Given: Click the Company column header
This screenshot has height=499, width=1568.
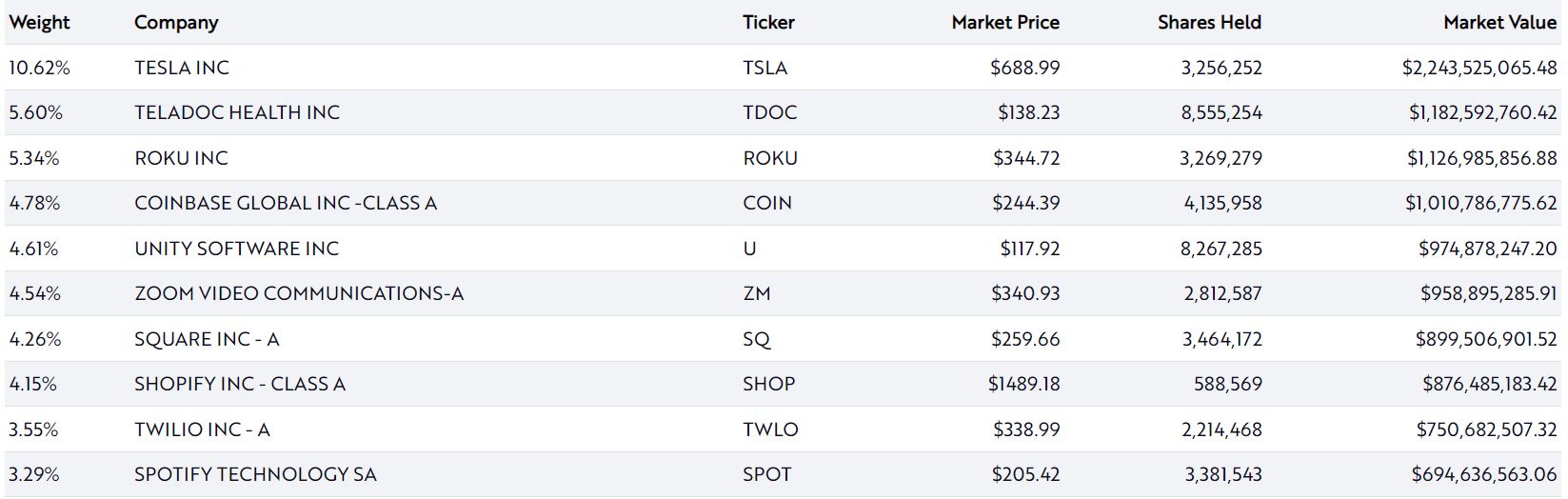Looking at the screenshot, I should pyautogui.click(x=176, y=22).
